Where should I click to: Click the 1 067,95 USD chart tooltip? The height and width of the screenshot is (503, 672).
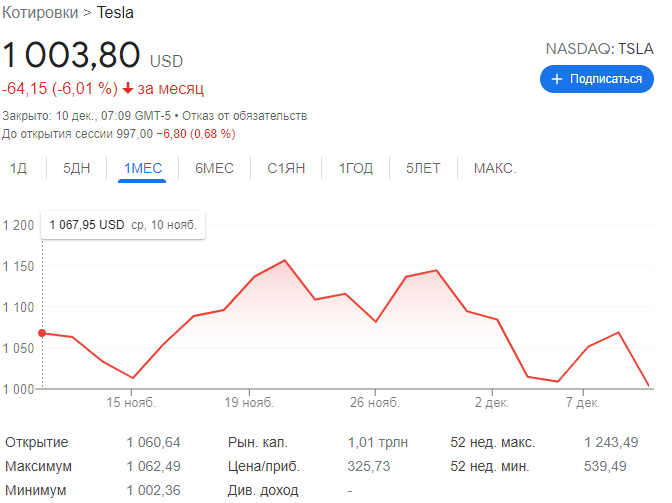(122, 225)
